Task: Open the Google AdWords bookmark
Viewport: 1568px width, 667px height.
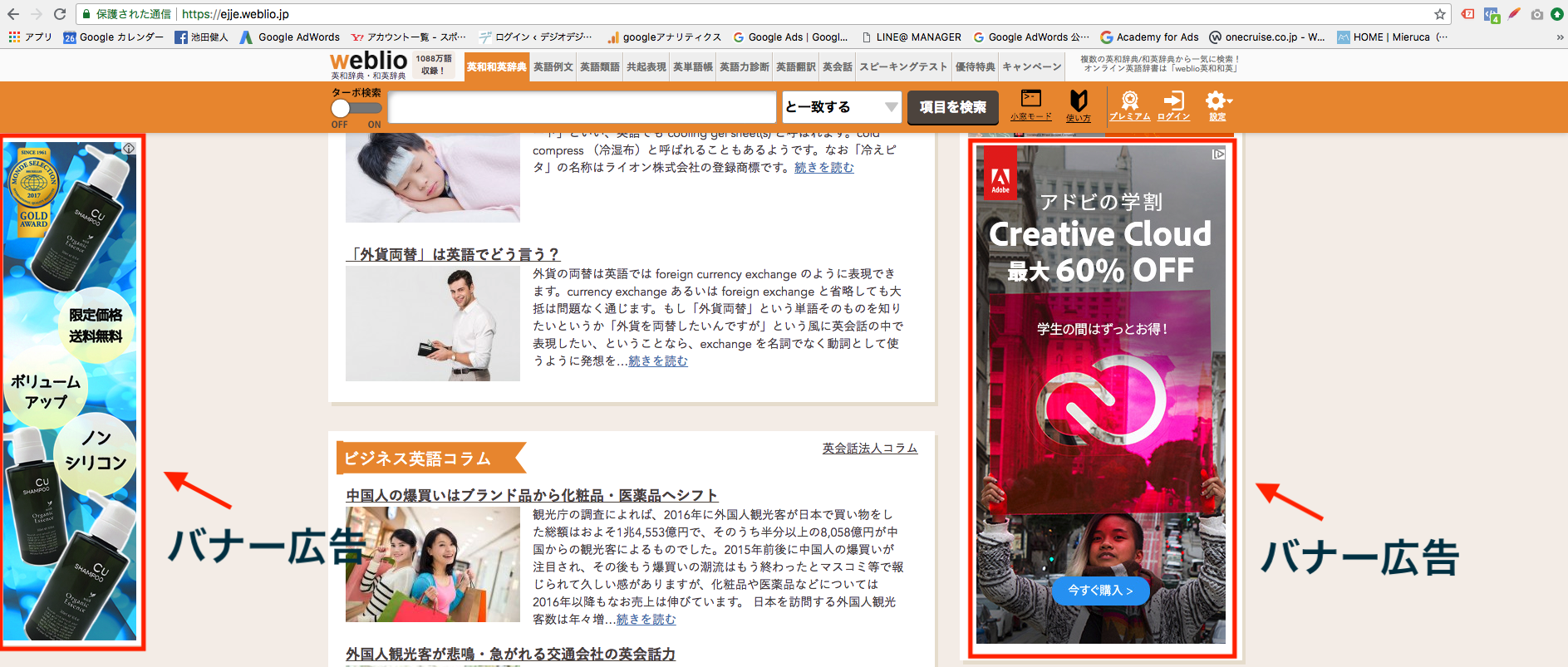Action: tap(290, 37)
